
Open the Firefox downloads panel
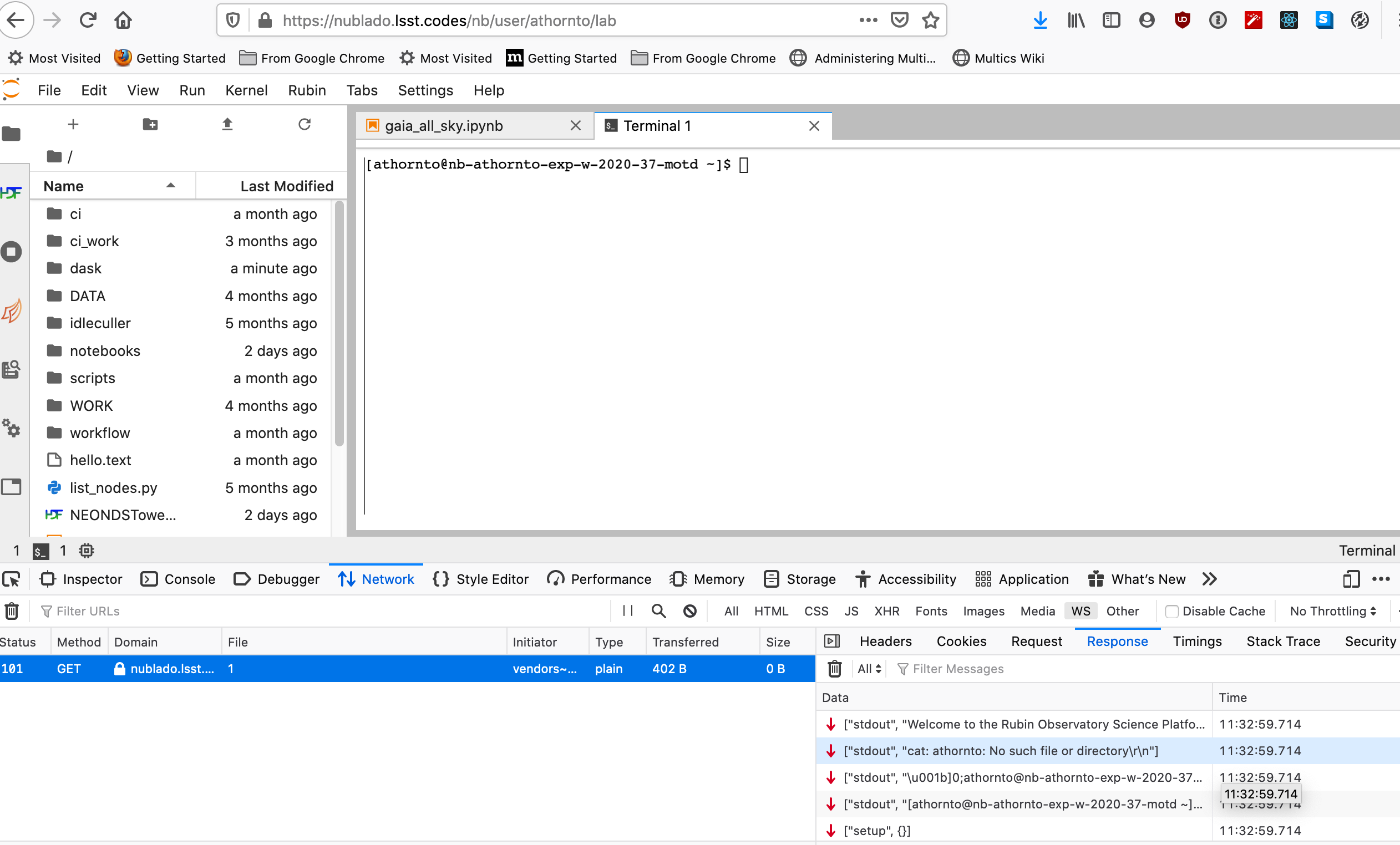[x=1040, y=20]
